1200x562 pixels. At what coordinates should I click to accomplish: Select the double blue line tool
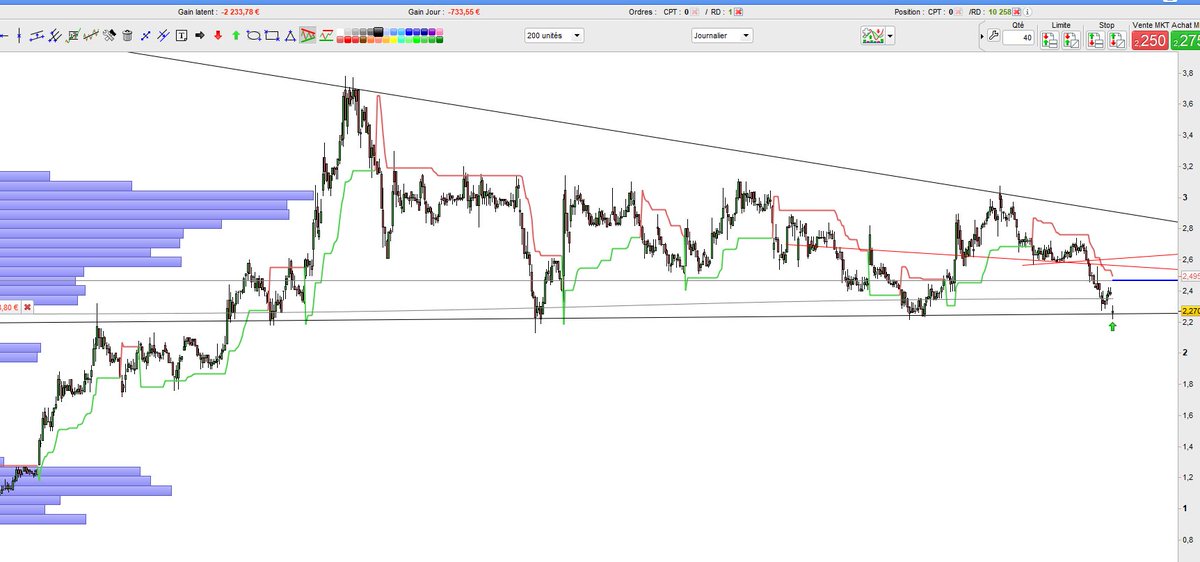pos(163,35)
